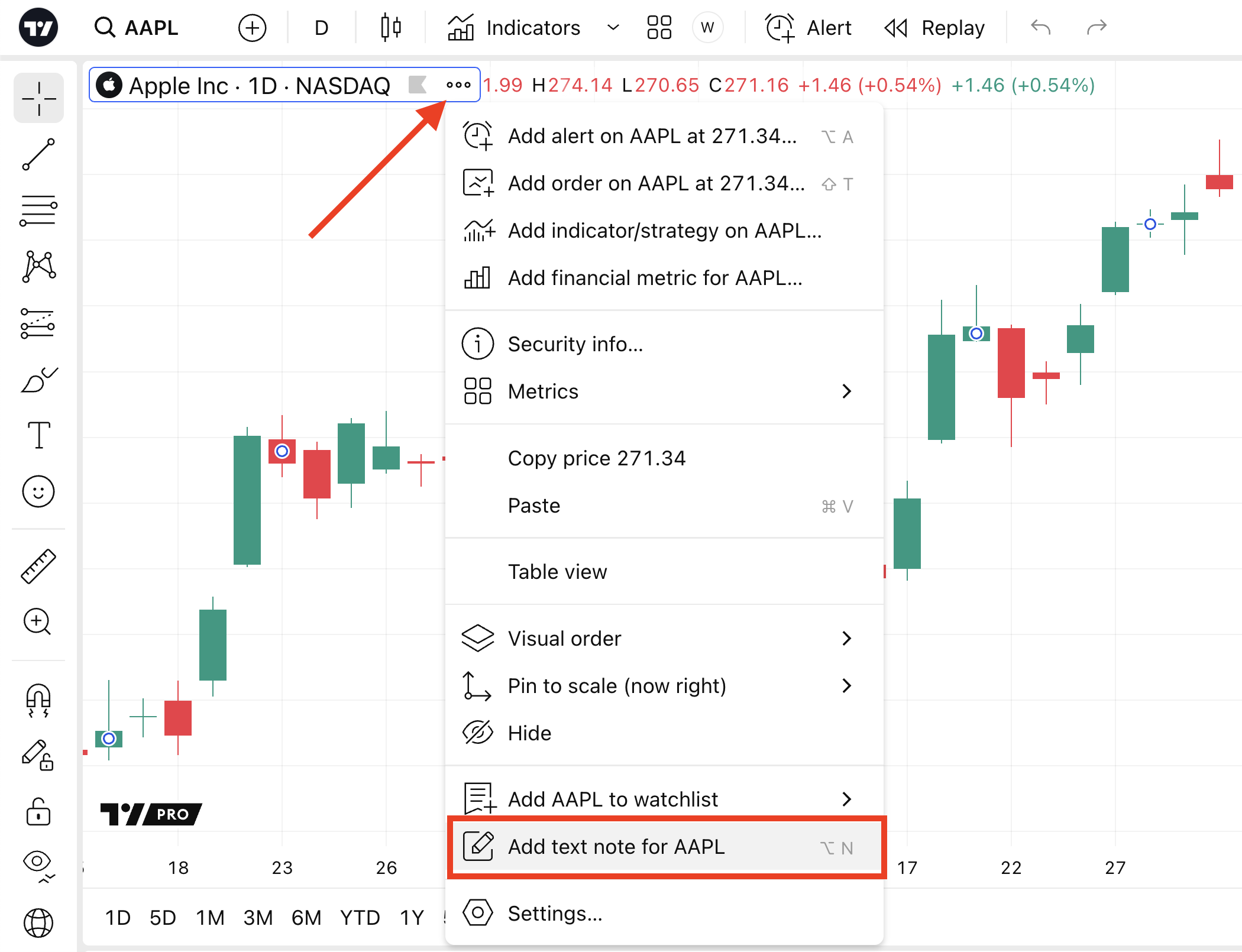The height and width of the screenshot is (952, 1242).
Task: Select the Text annotation tool
Action: point(38,436)
